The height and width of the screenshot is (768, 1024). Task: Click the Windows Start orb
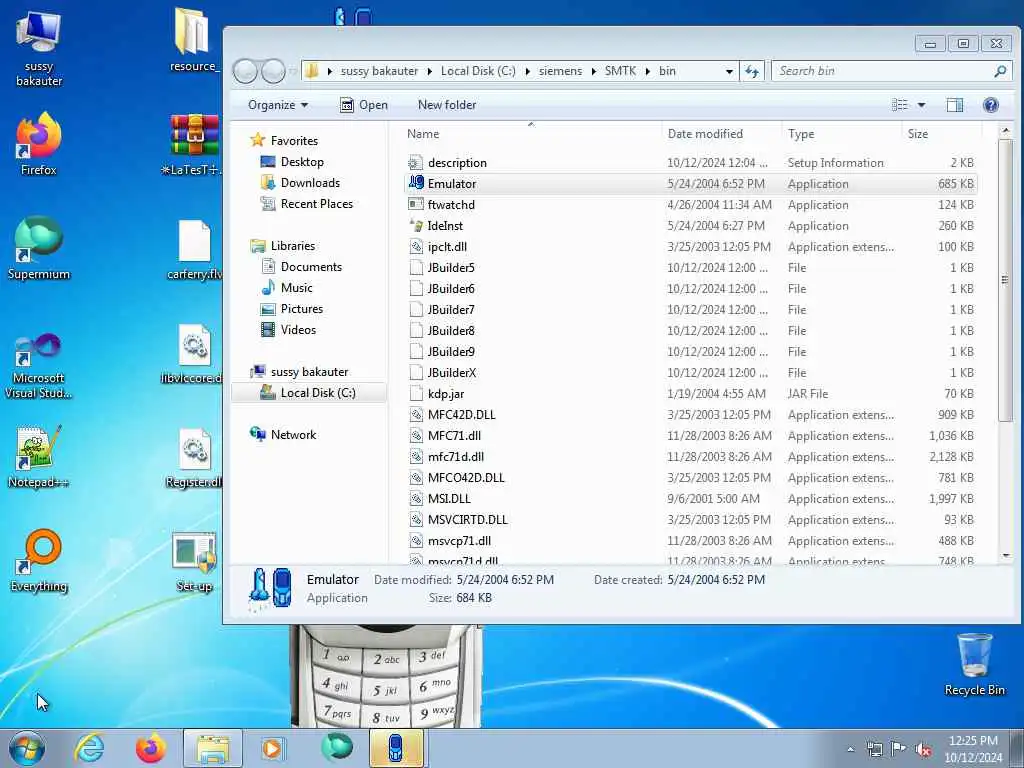click(27, 748)
